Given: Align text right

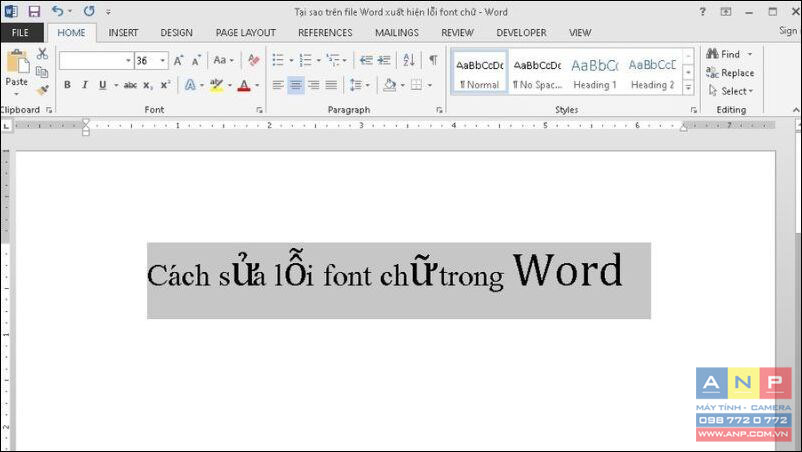Looking at the screenshot, I should tap(314, 85).
